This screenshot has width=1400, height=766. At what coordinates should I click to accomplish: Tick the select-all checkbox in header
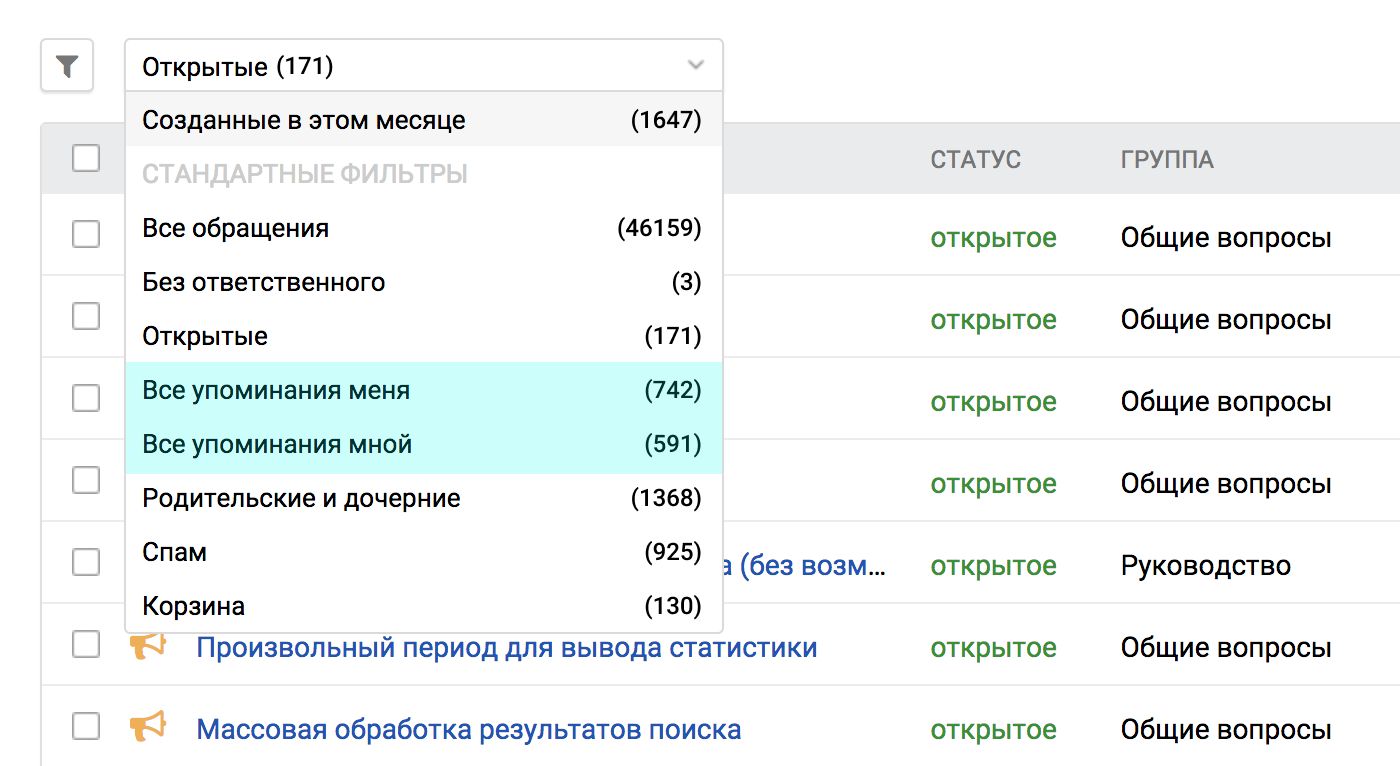(x=86, y=158)
